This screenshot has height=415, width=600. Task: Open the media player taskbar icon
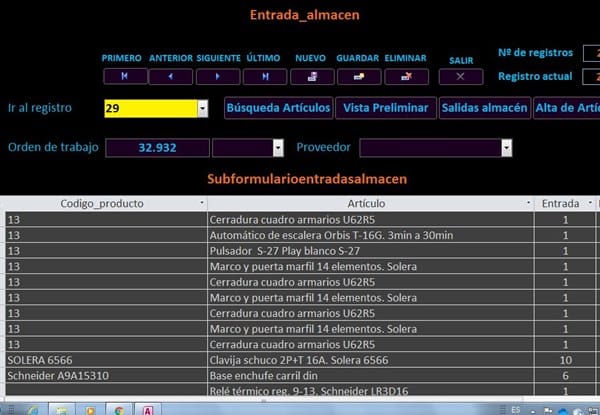tap(90, 410)
